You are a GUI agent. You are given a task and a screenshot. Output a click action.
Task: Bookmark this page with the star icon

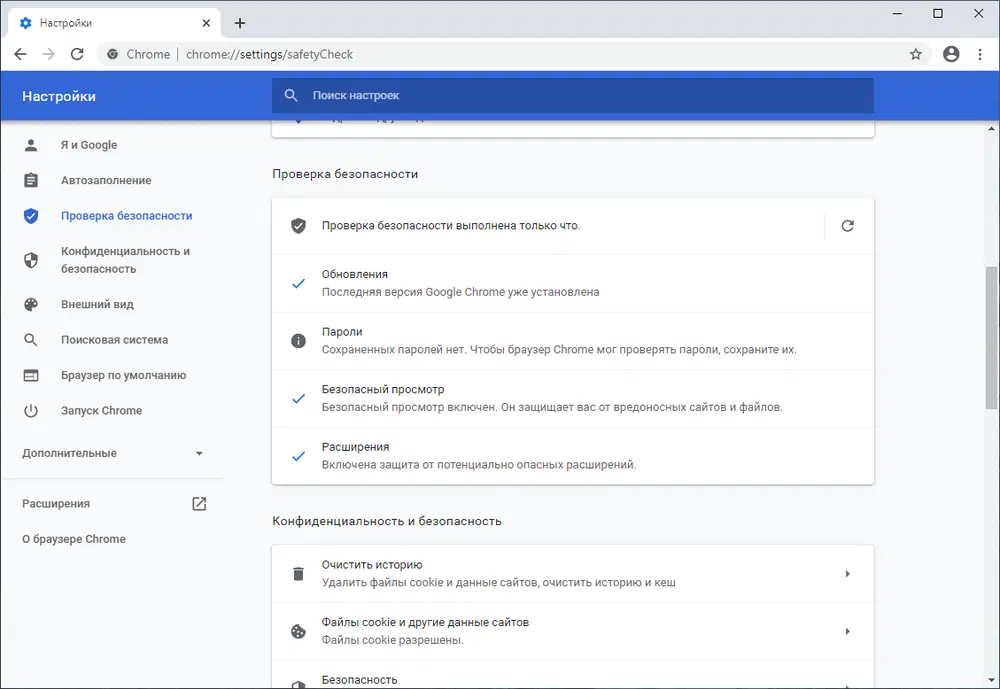[x=915, y=54]
